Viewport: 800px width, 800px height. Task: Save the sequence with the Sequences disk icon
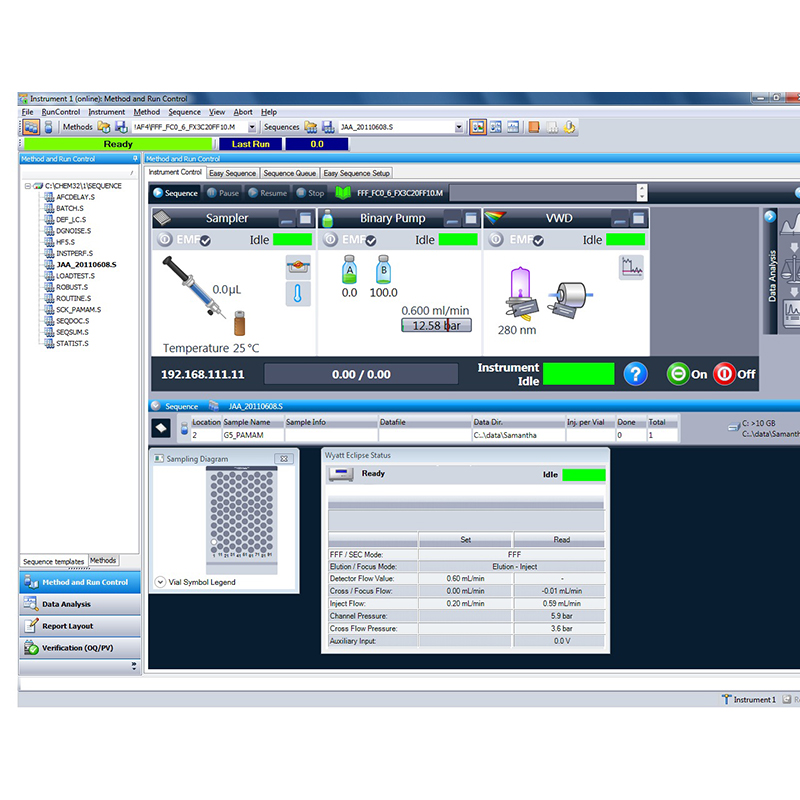(328, 127)
